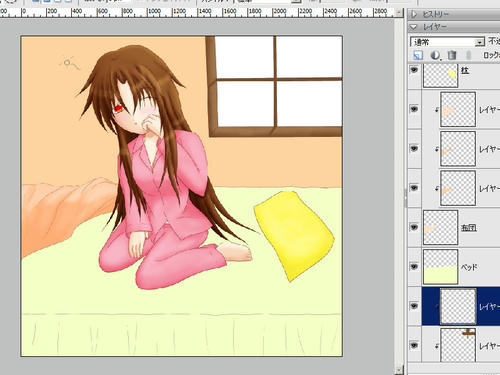500x375 pixels.
Task: Click the scroll-up arrow beside the ruler
Action: (x=399, y=13)
